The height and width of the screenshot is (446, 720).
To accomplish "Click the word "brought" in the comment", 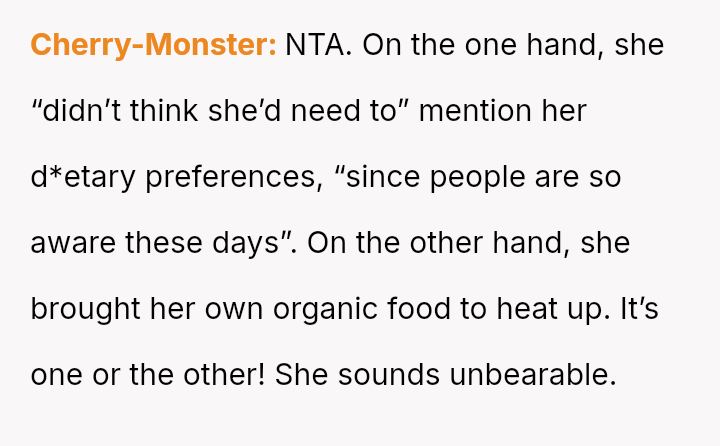I will coord(86,309).
